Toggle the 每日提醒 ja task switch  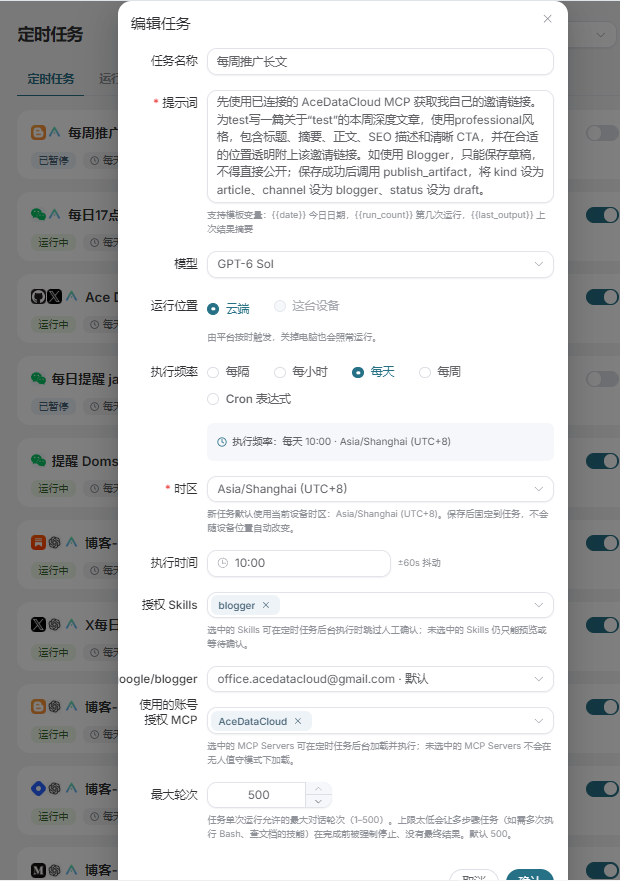point(602,379)
